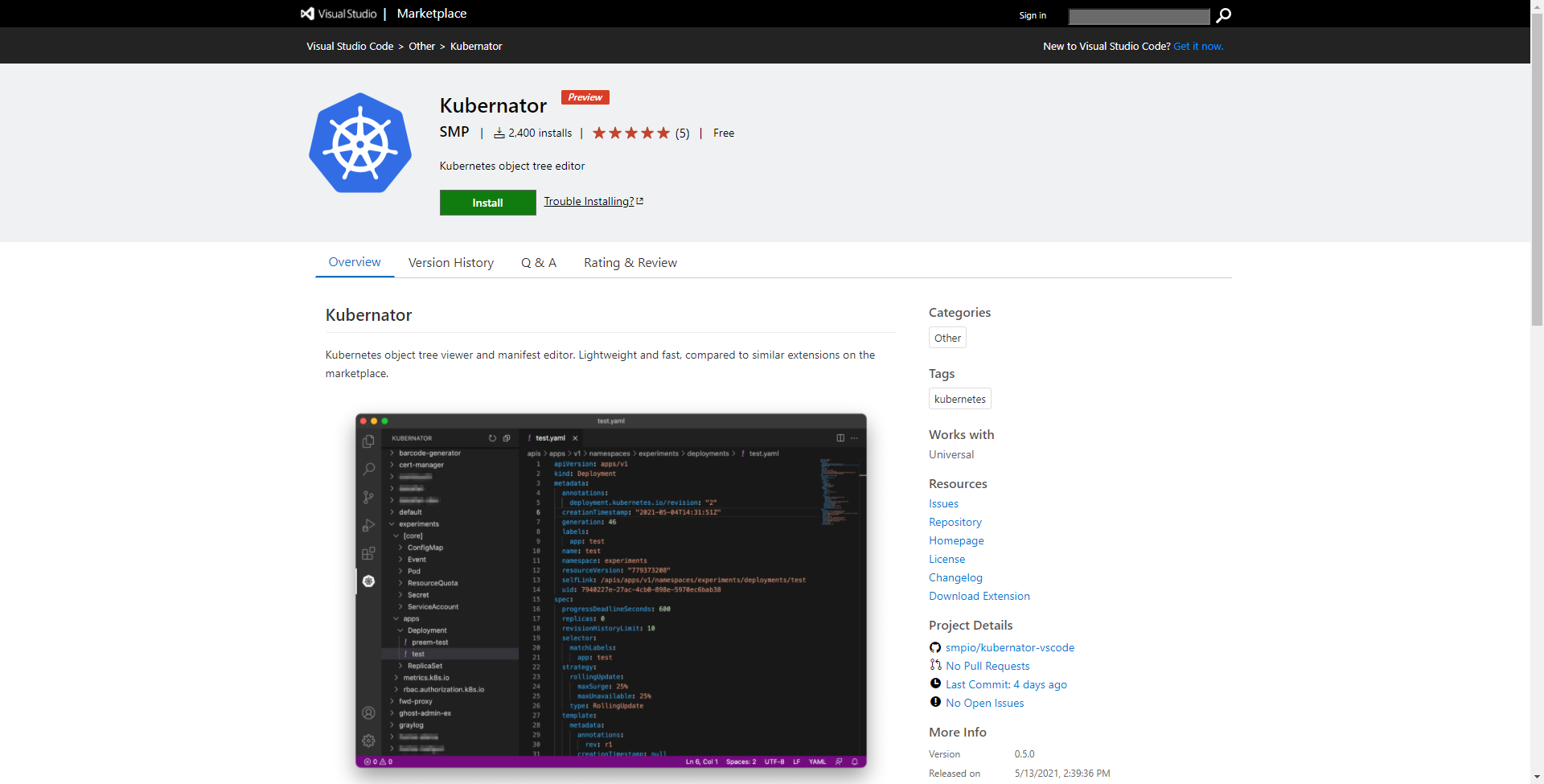Select the Overview tab

pos(355,262)
